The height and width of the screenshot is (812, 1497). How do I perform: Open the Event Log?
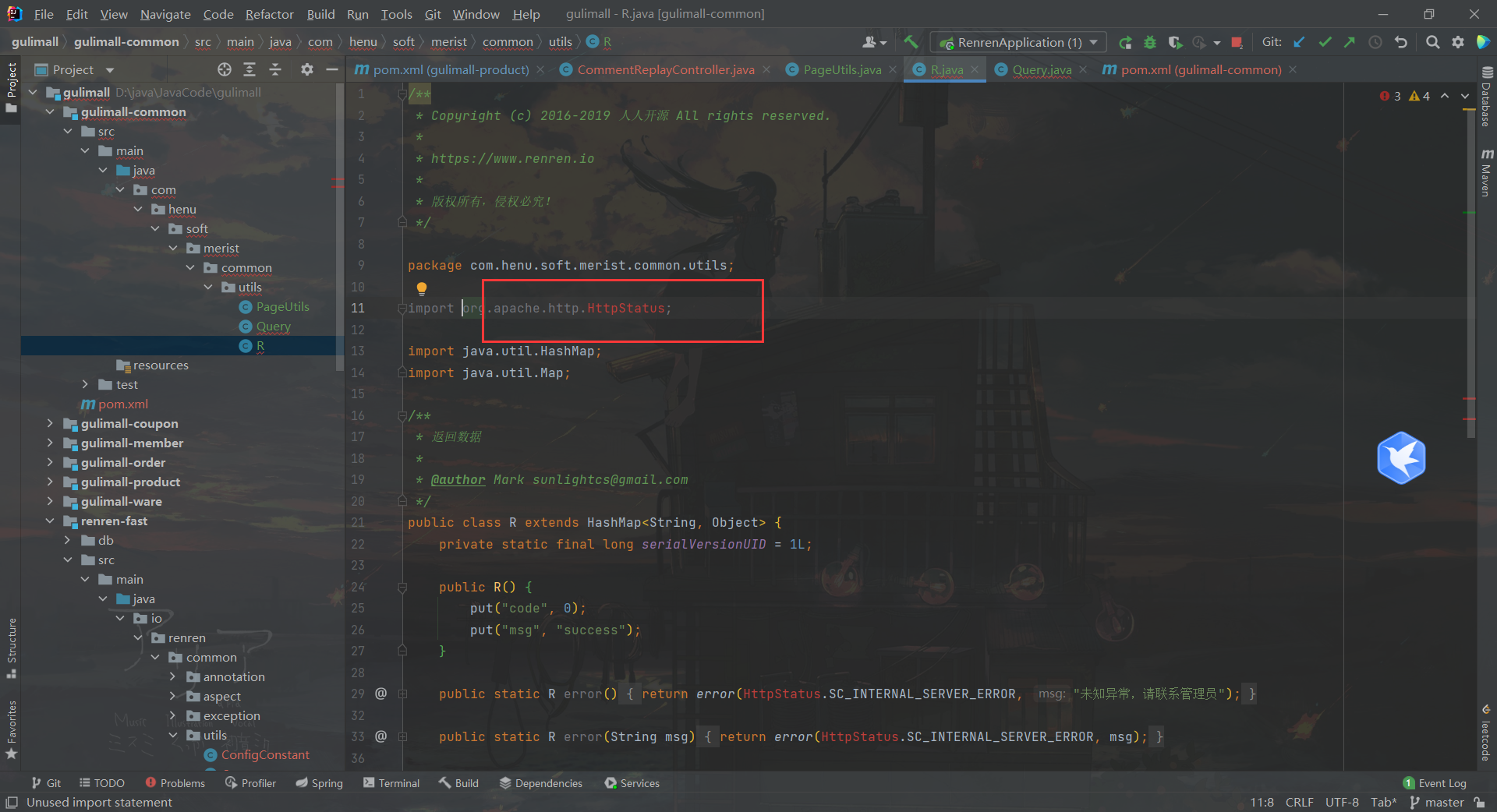[1435, 783]
